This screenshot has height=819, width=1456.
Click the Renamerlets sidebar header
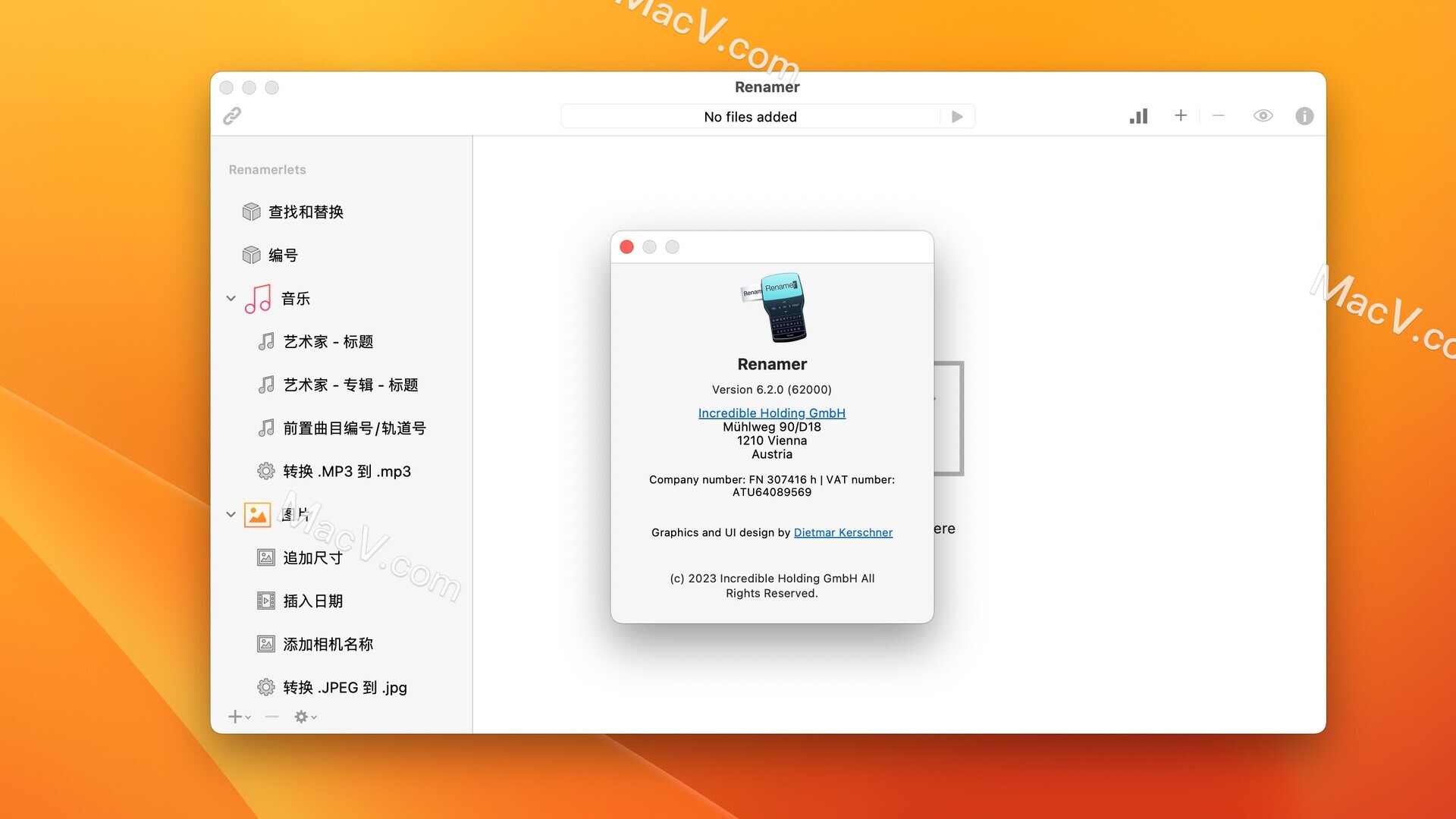[x=268, y=170]
